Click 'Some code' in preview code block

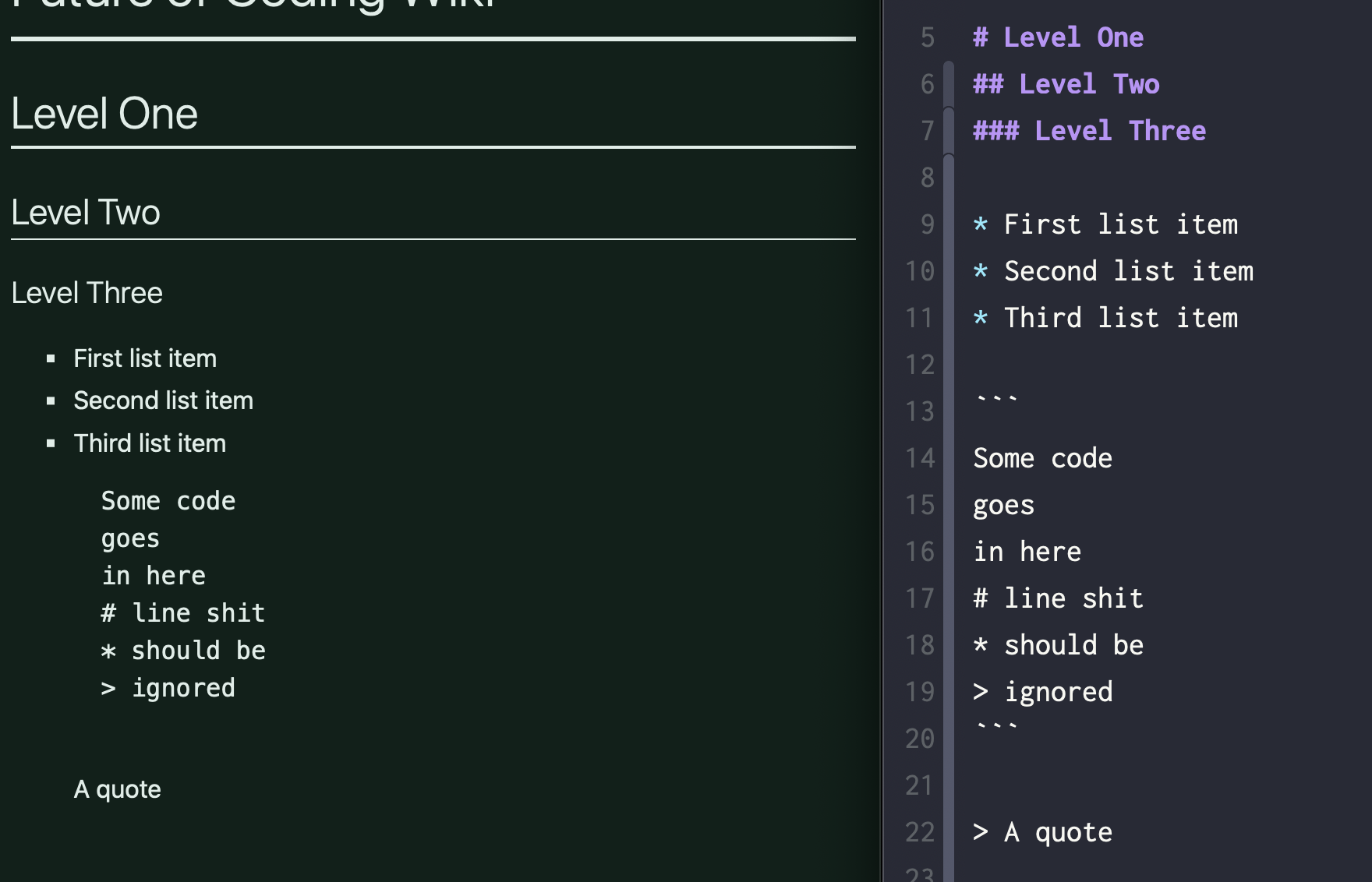(x=168, y=501)
